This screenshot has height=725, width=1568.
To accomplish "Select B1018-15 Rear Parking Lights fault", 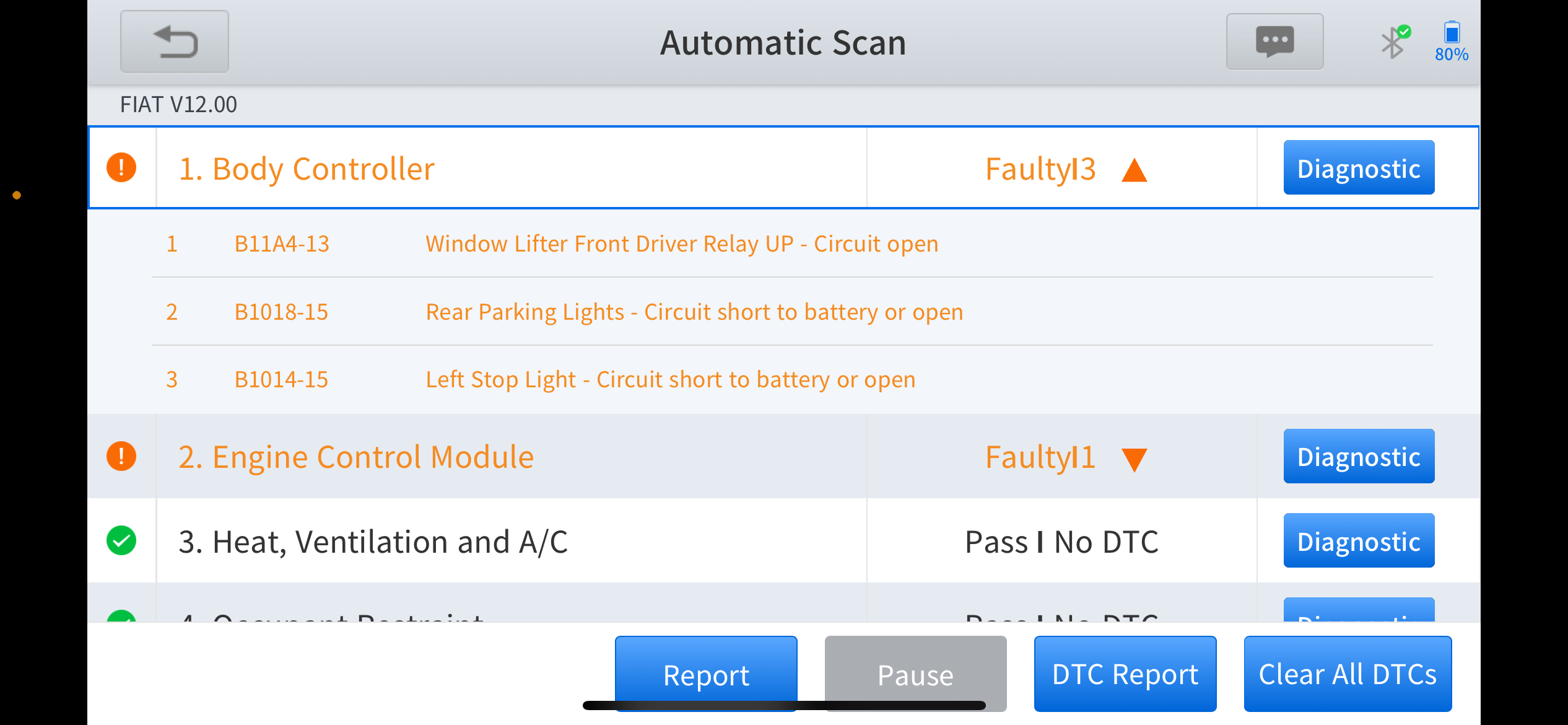I will click(x=793, y=312).
